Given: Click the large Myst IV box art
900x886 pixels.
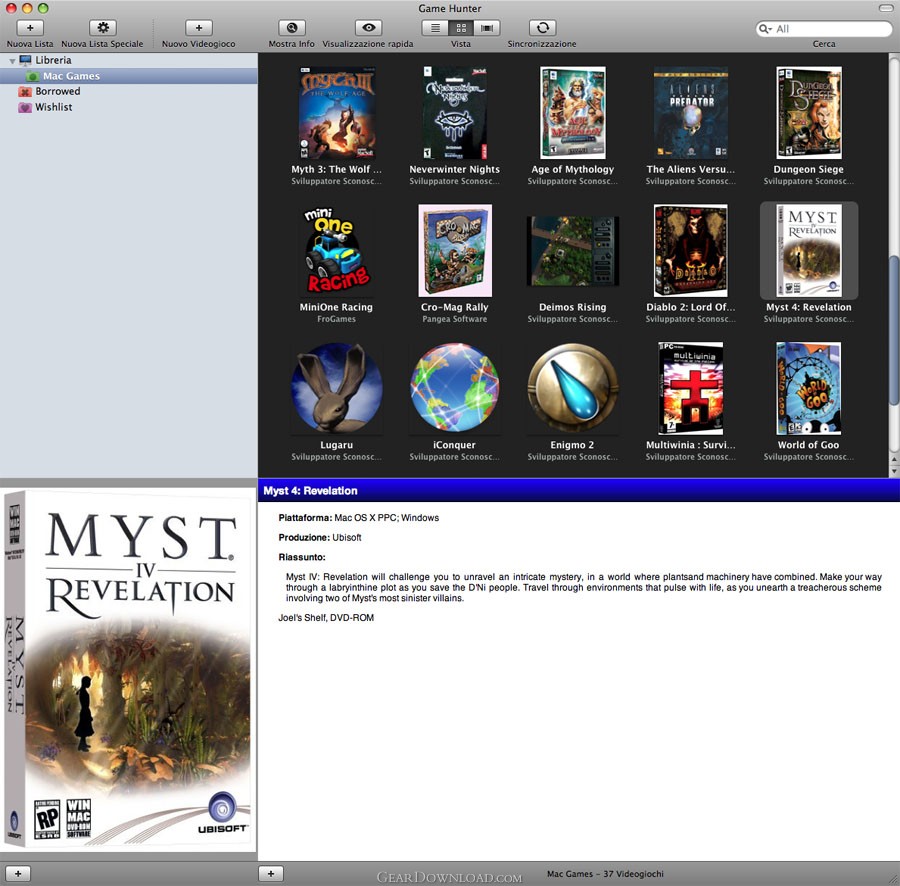Looking at the screenshot, I should pyautogui.click(x=129, y=669).
